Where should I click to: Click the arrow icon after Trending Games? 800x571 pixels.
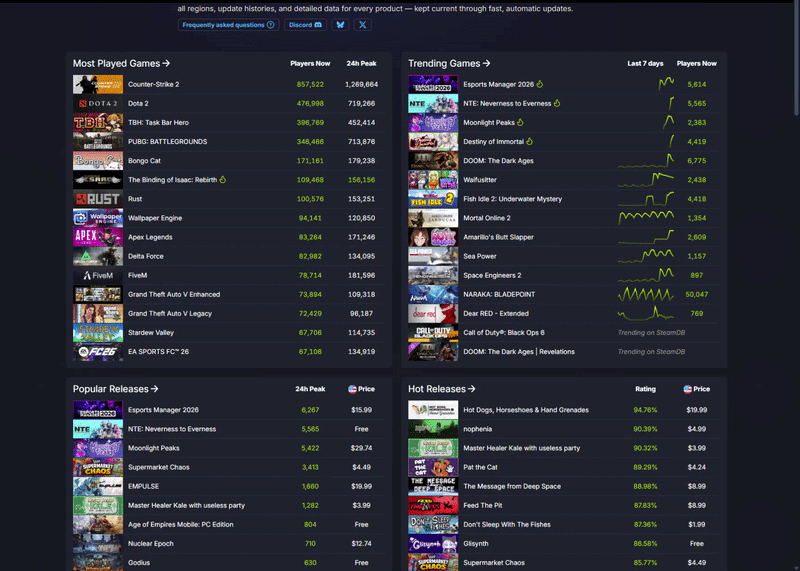click(486, 63)
